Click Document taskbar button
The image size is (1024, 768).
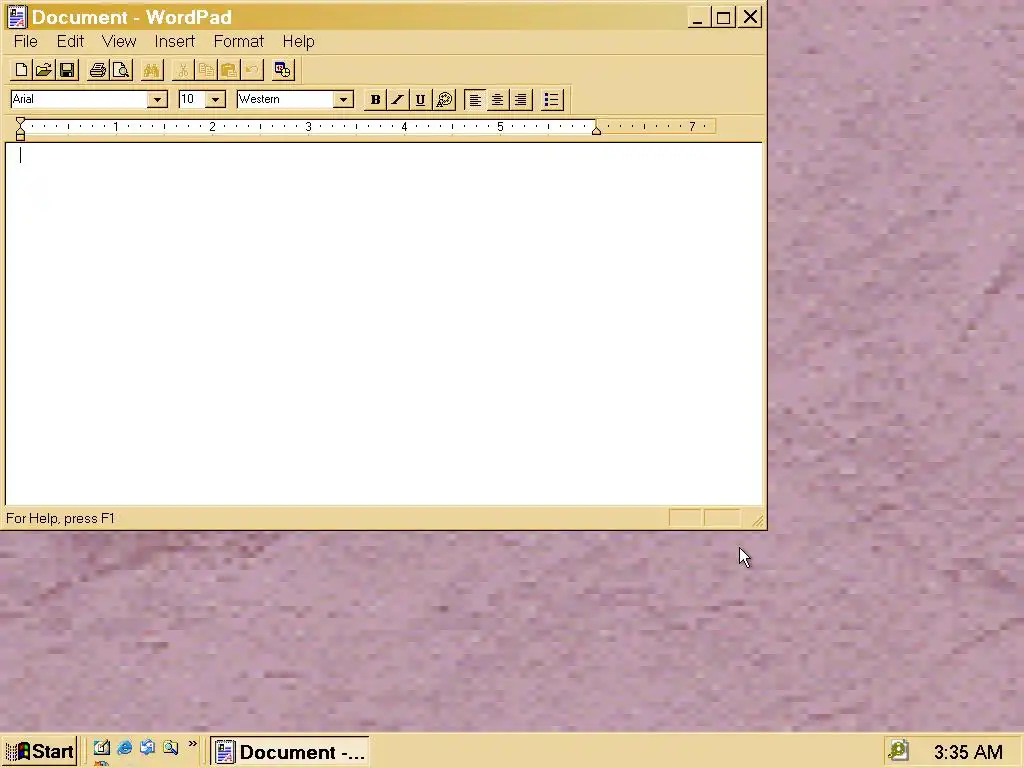tap(290, 752)
